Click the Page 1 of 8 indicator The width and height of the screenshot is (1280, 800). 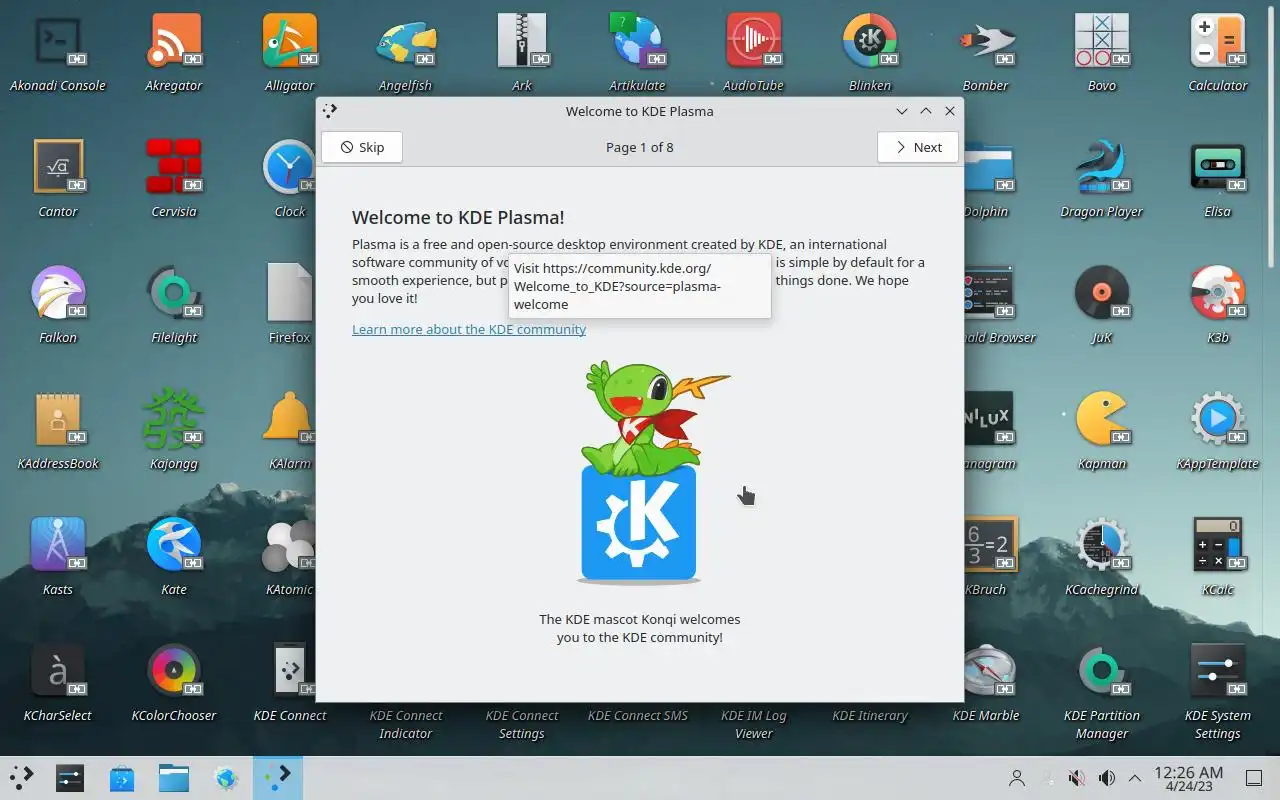pyautogui.click(x=640, y=147)
